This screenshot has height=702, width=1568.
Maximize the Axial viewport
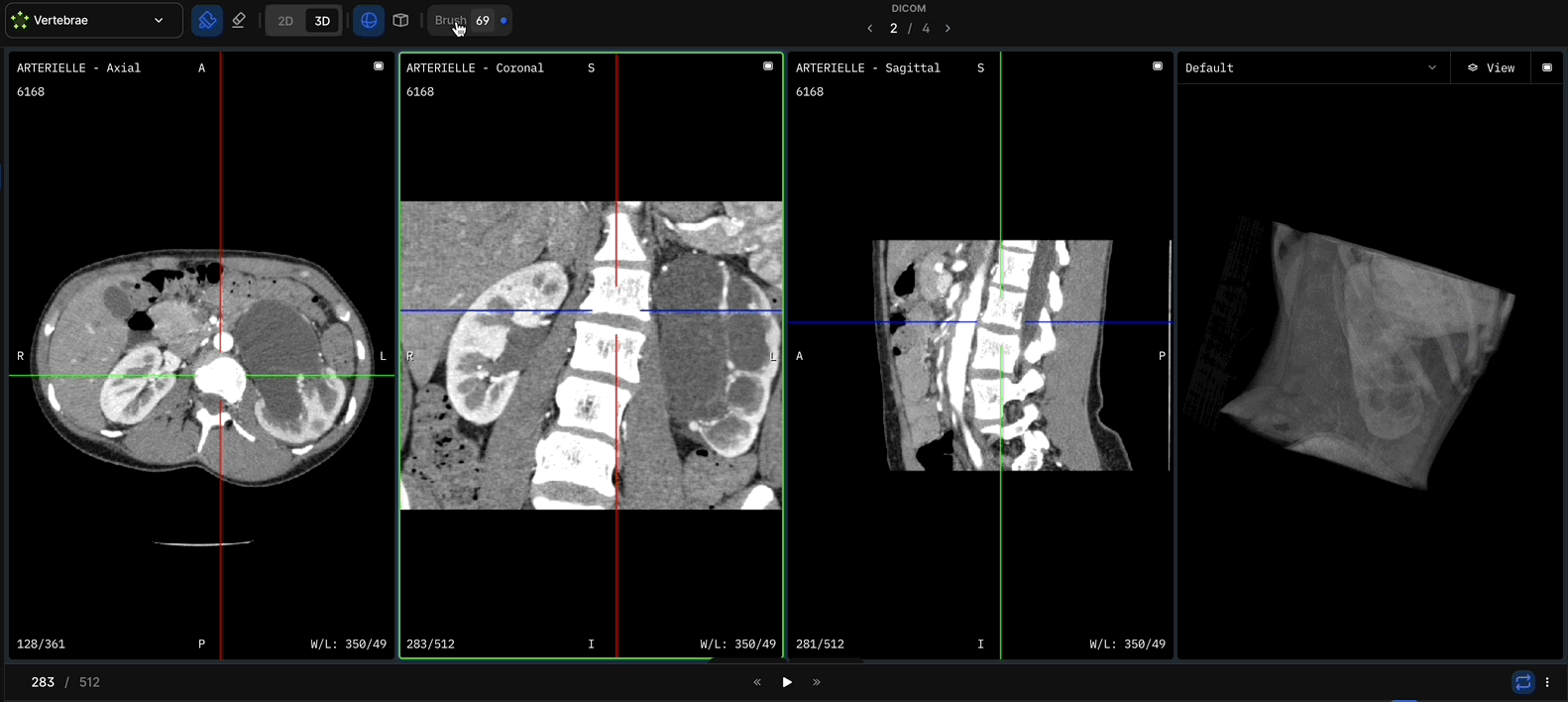[379, 66]
